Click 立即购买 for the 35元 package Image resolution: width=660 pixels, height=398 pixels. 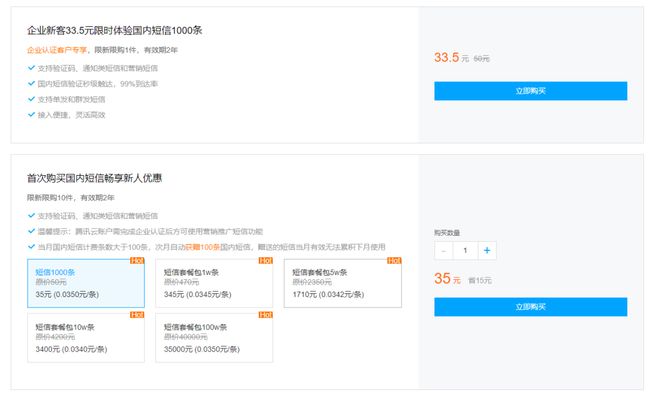[x=530, y=307]
